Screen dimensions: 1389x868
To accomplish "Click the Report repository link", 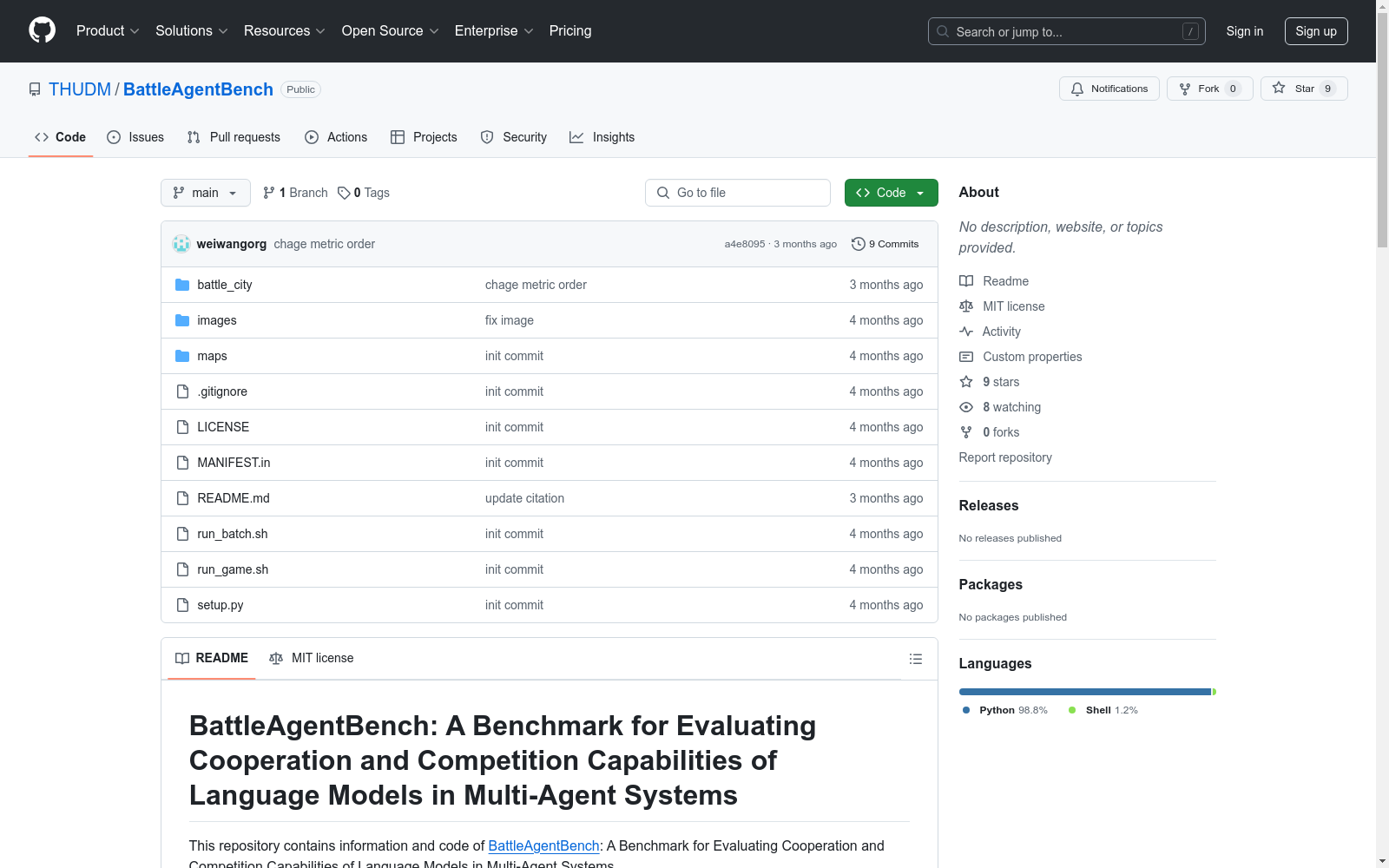I will [1005, 457].
